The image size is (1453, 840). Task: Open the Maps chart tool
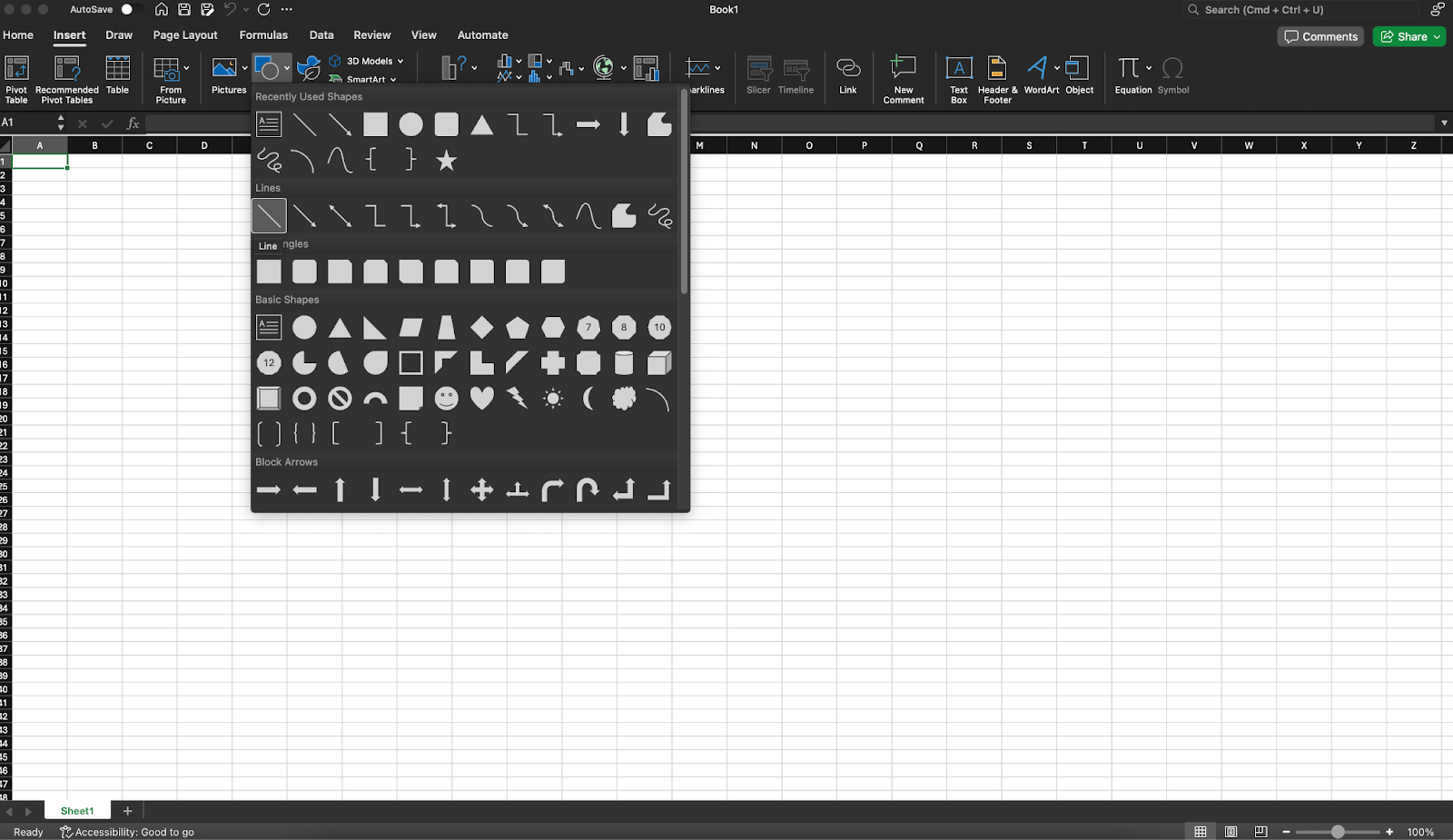(605, 66)
